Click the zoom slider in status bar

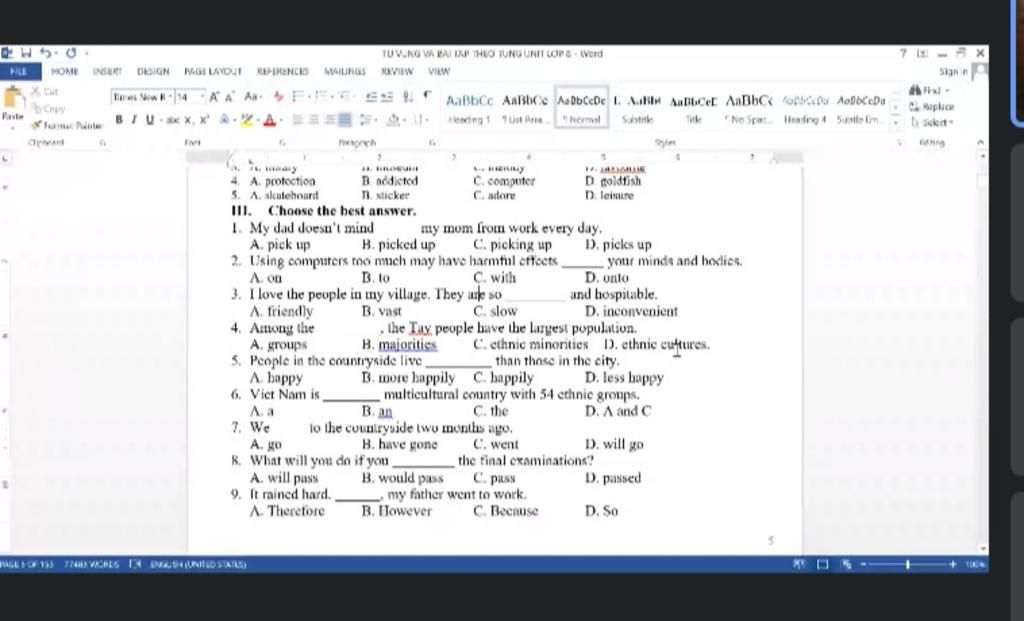908,564
